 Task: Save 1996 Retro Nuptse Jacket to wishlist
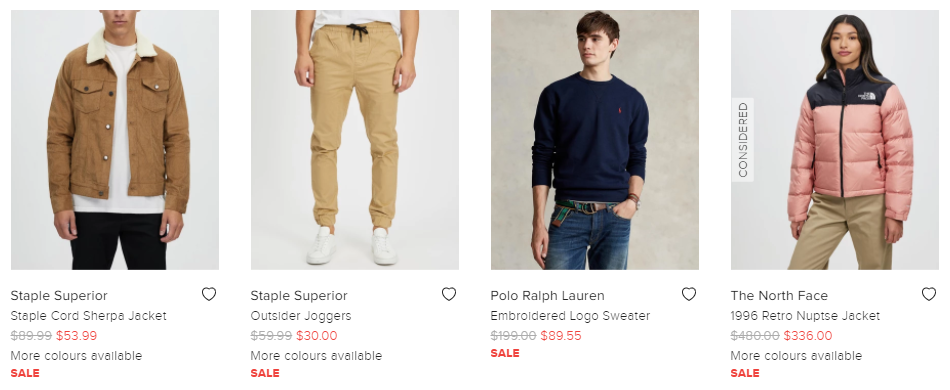coord(929,294)
